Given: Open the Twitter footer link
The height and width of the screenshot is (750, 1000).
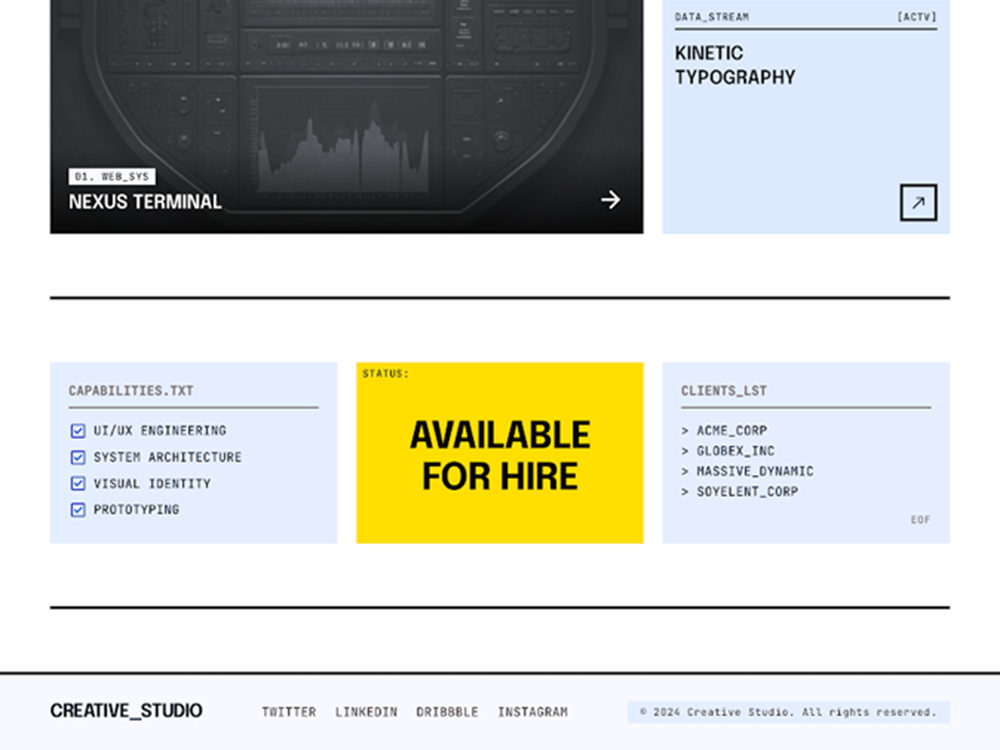Looking at the screenshot, I should click(289, 712).
